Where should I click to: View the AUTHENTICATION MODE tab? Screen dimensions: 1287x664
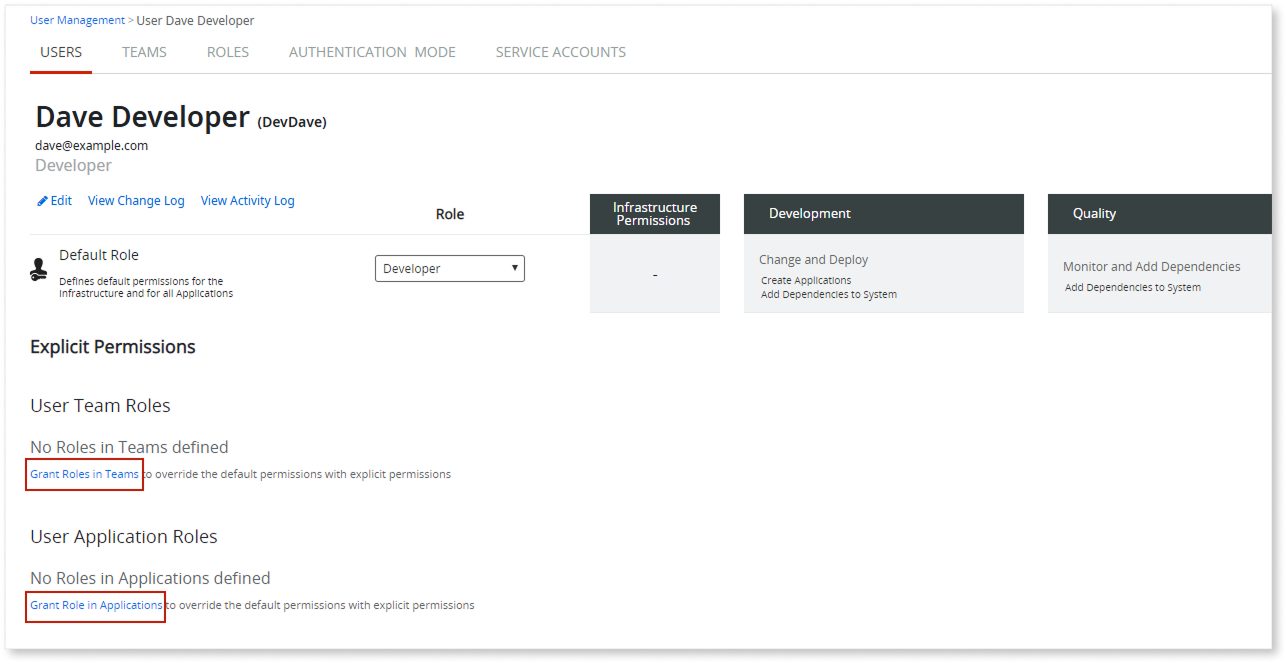tap(371, 51)
